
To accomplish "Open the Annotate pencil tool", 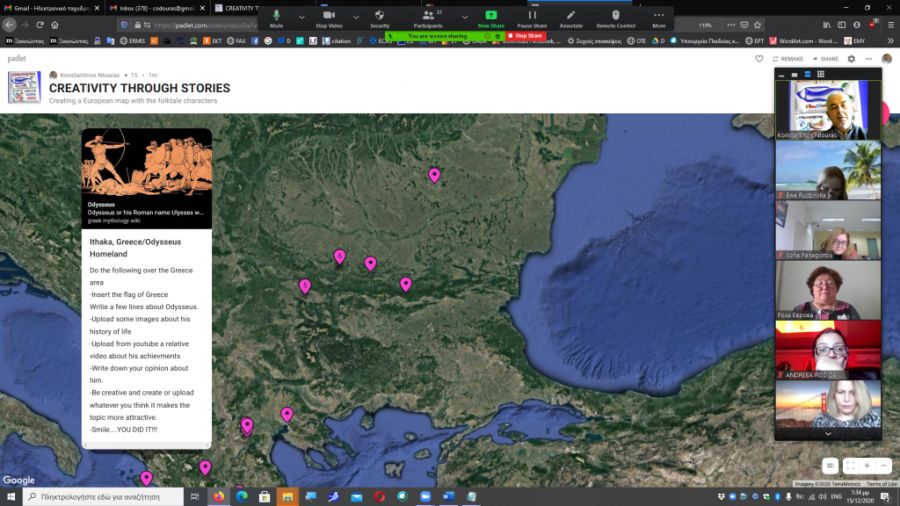I will 571,18.
